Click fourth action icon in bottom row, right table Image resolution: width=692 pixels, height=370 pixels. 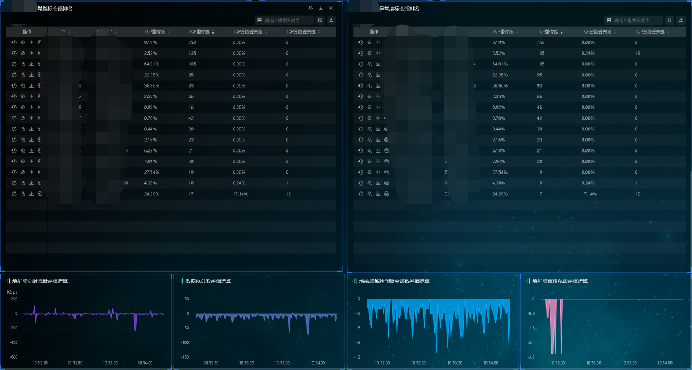[x=387, y=193]
